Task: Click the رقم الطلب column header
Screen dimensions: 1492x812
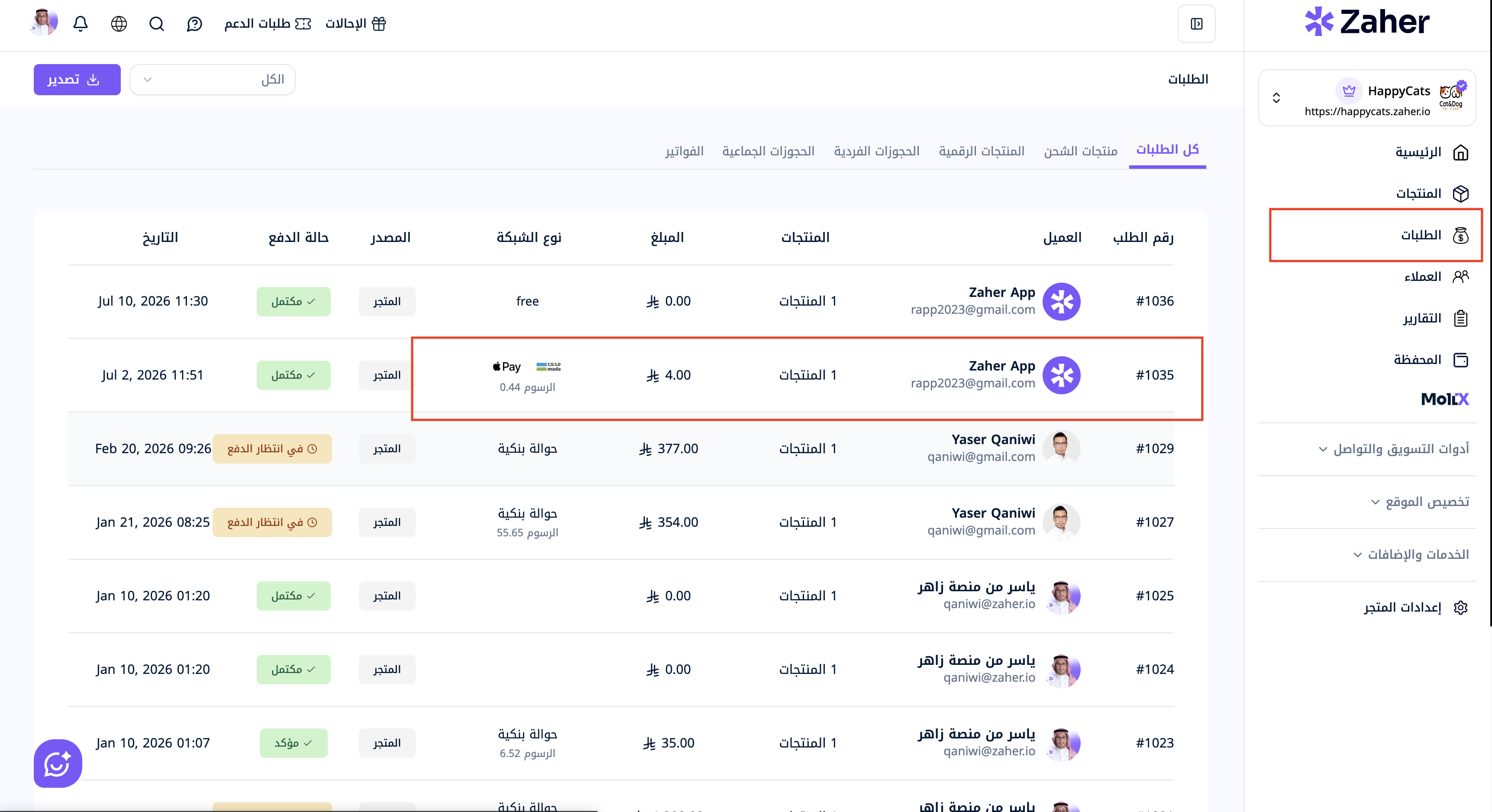Action: click(1143, 238)
